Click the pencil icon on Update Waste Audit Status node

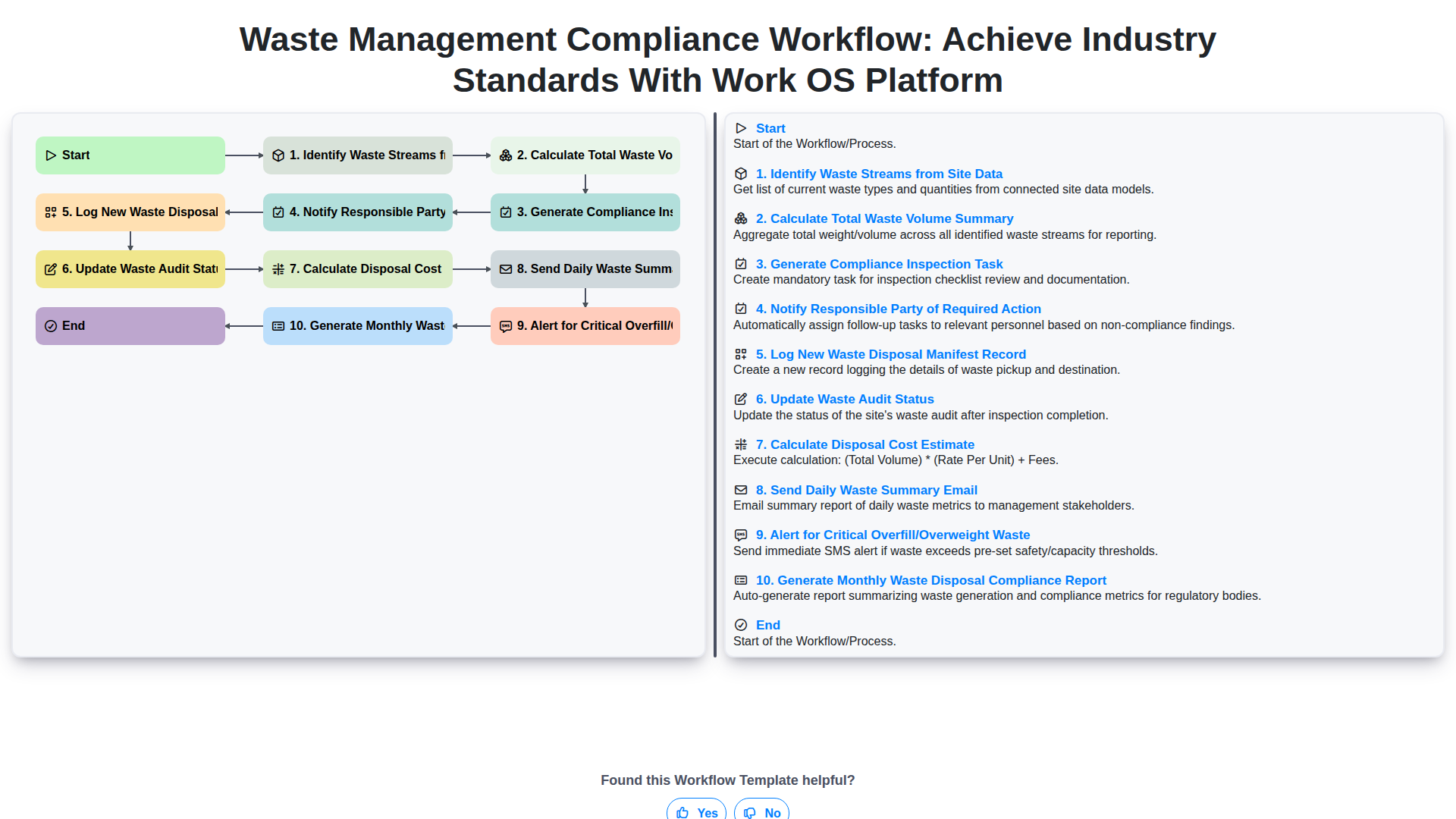click(x=51, y=269)
